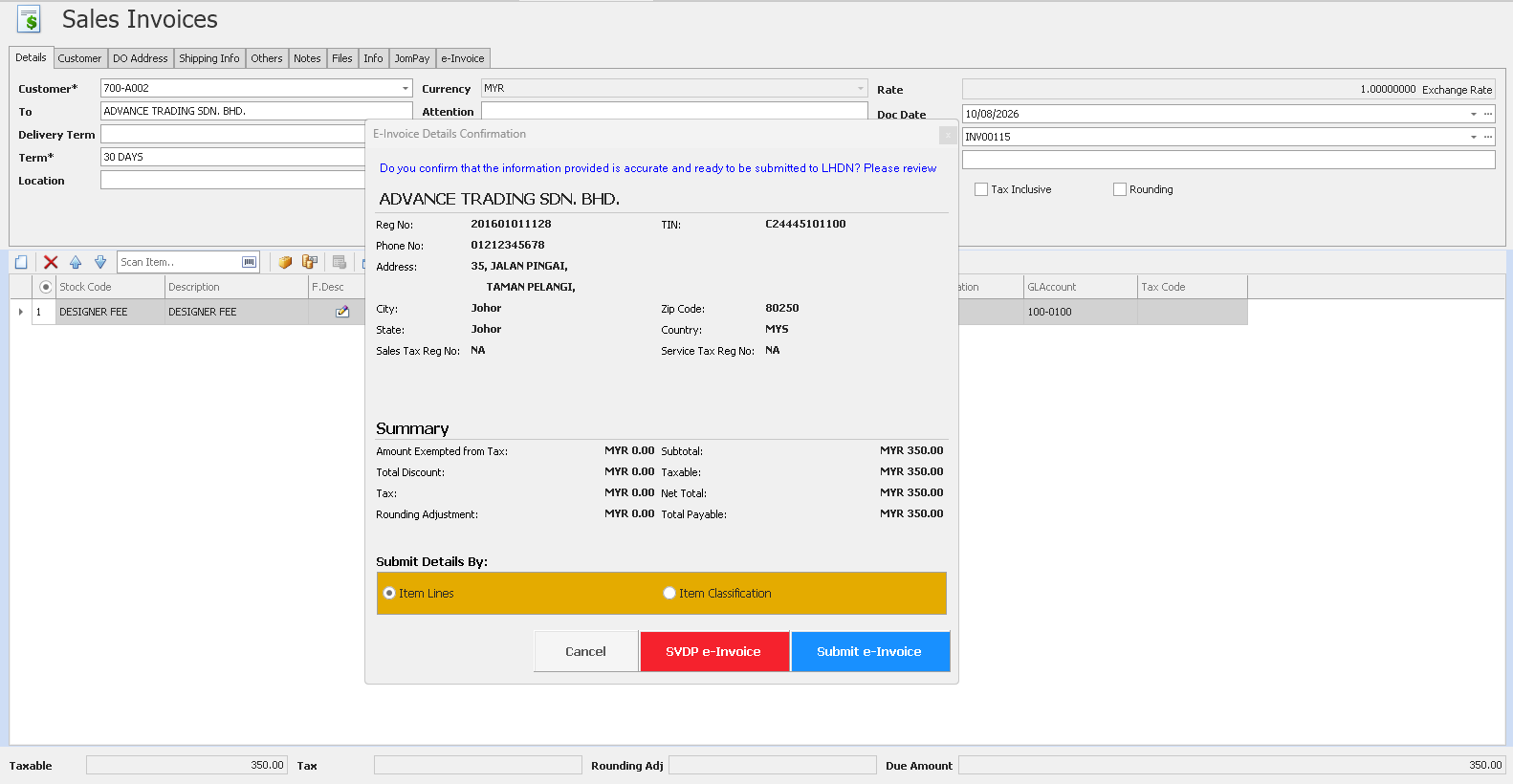The height and width of the screenshot is (784, 1513).
Task: Enable the Tax Inclusive checkbox
Action: (x=981, y=189)
